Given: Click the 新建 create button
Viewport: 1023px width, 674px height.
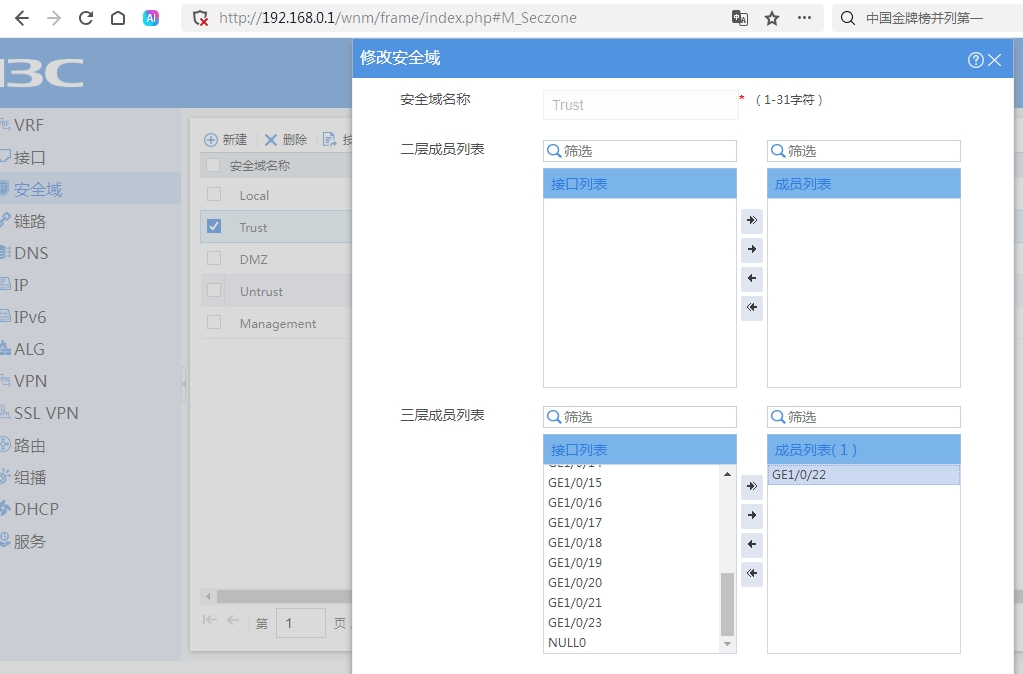Looking at the screenshot, I should coord(226,140).
